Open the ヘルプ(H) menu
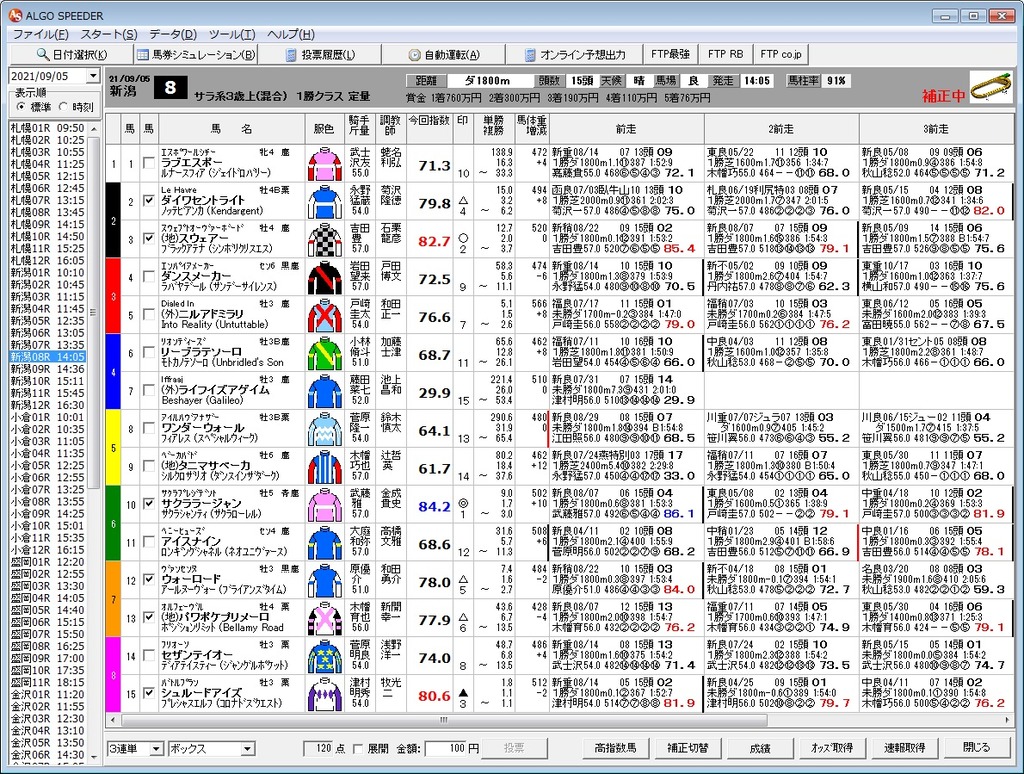The height and width of the screenshot is (774, 1024). tap(290, 35)
